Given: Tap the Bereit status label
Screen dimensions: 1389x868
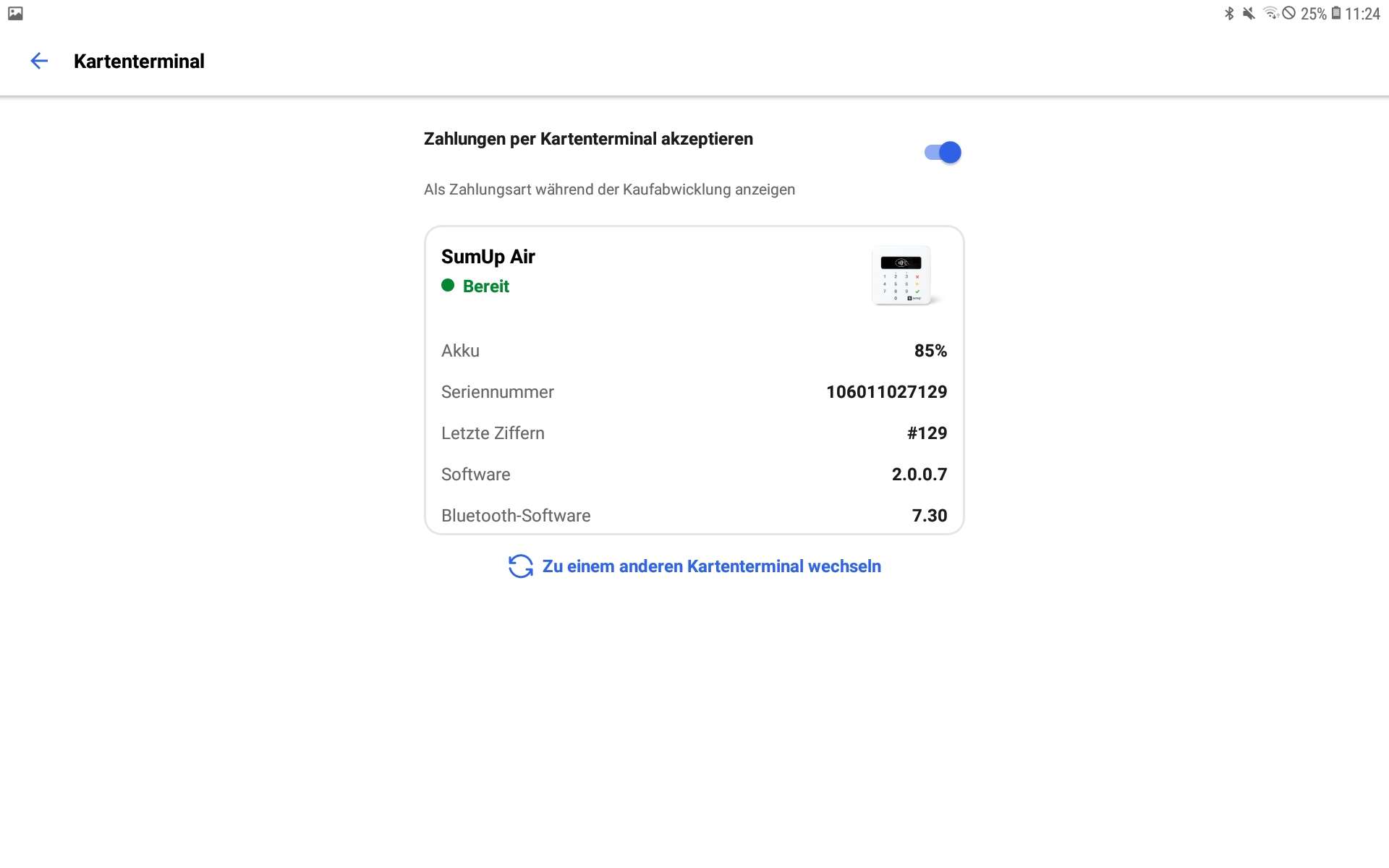Looking at the screenshot, I should [486, 286].
